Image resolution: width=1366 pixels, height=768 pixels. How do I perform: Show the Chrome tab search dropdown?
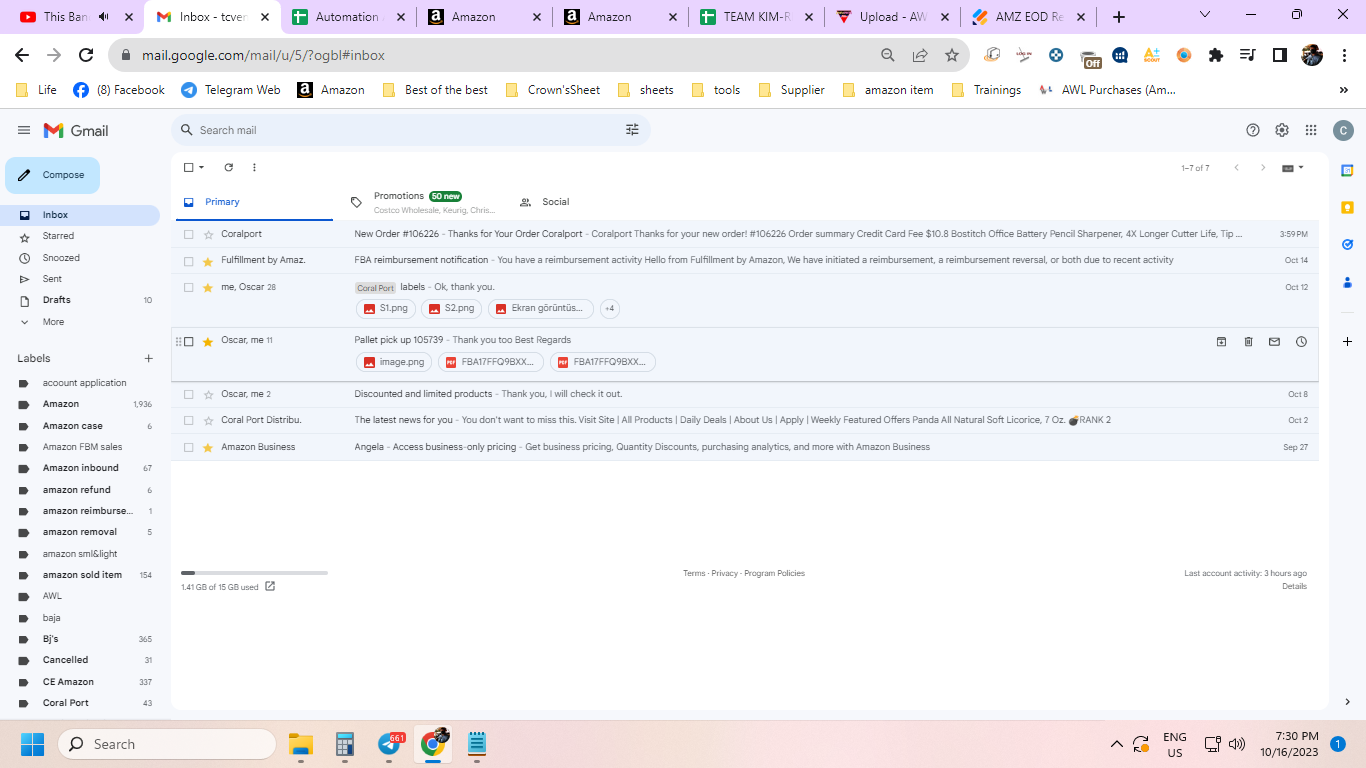tap(1205, 15)
